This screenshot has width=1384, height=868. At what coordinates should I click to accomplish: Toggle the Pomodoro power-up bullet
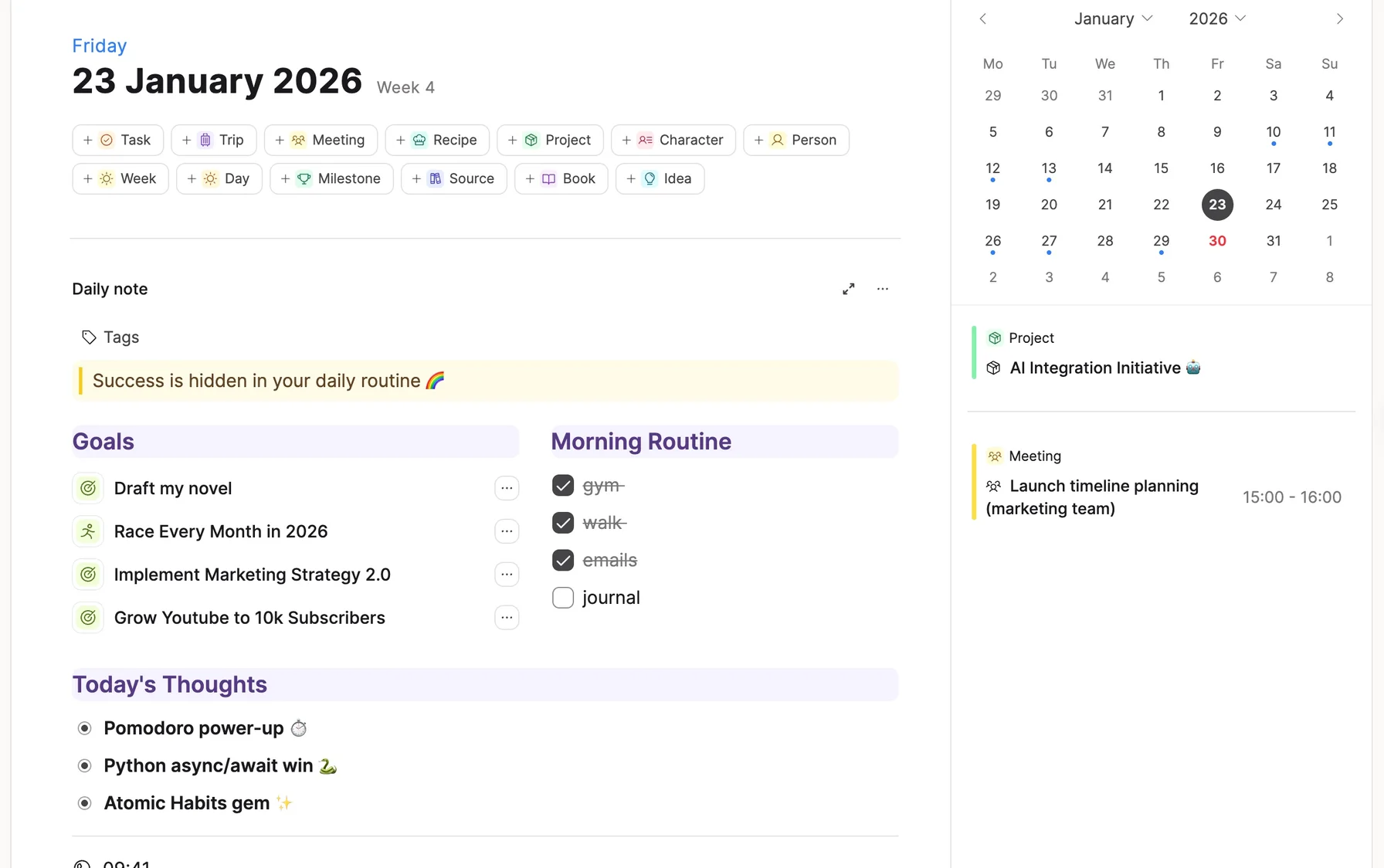click(x=85, y=728)
